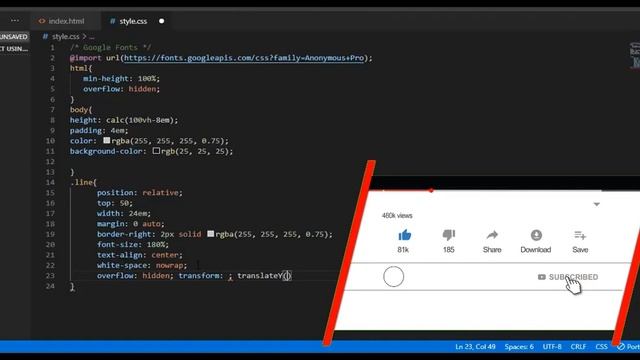The height and width of the screenshot is (360, 640).
Task: Click the '.line{' selector on line 14
Action: click(83, 182)
